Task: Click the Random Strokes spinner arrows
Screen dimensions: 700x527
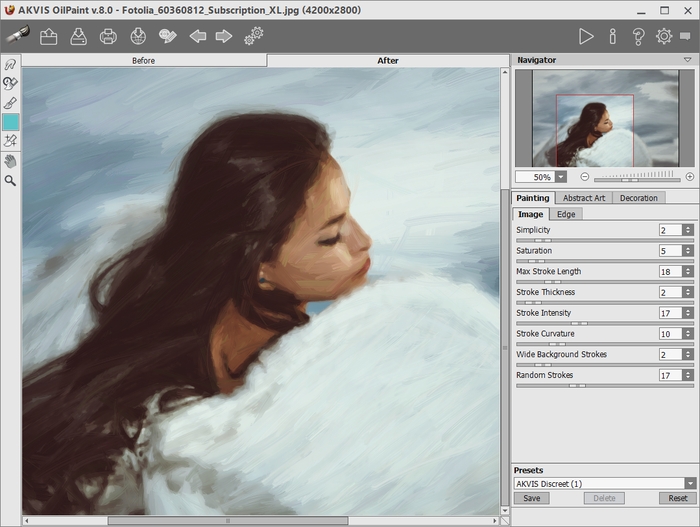Action: point(688,375)
